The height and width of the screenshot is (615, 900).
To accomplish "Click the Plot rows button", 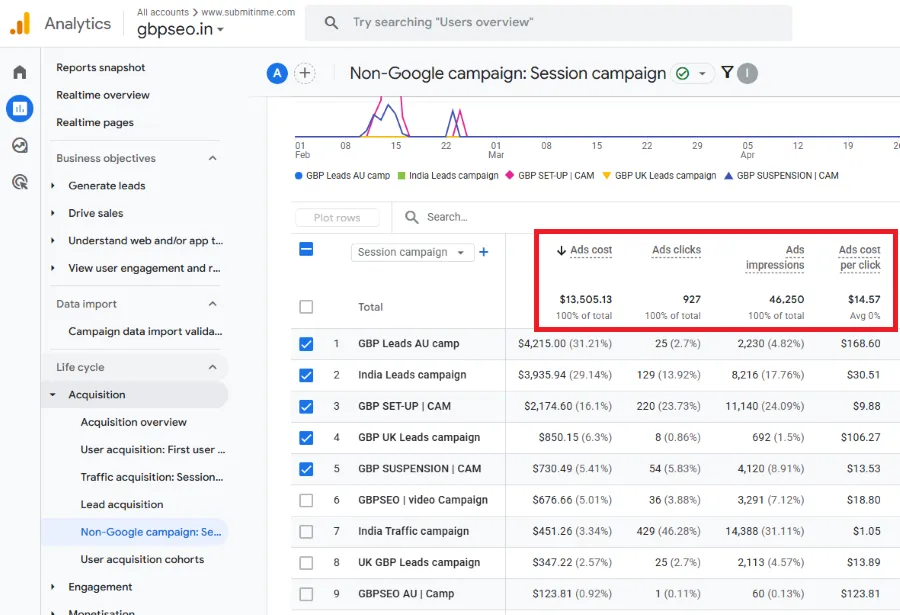I will pos(337,218).
